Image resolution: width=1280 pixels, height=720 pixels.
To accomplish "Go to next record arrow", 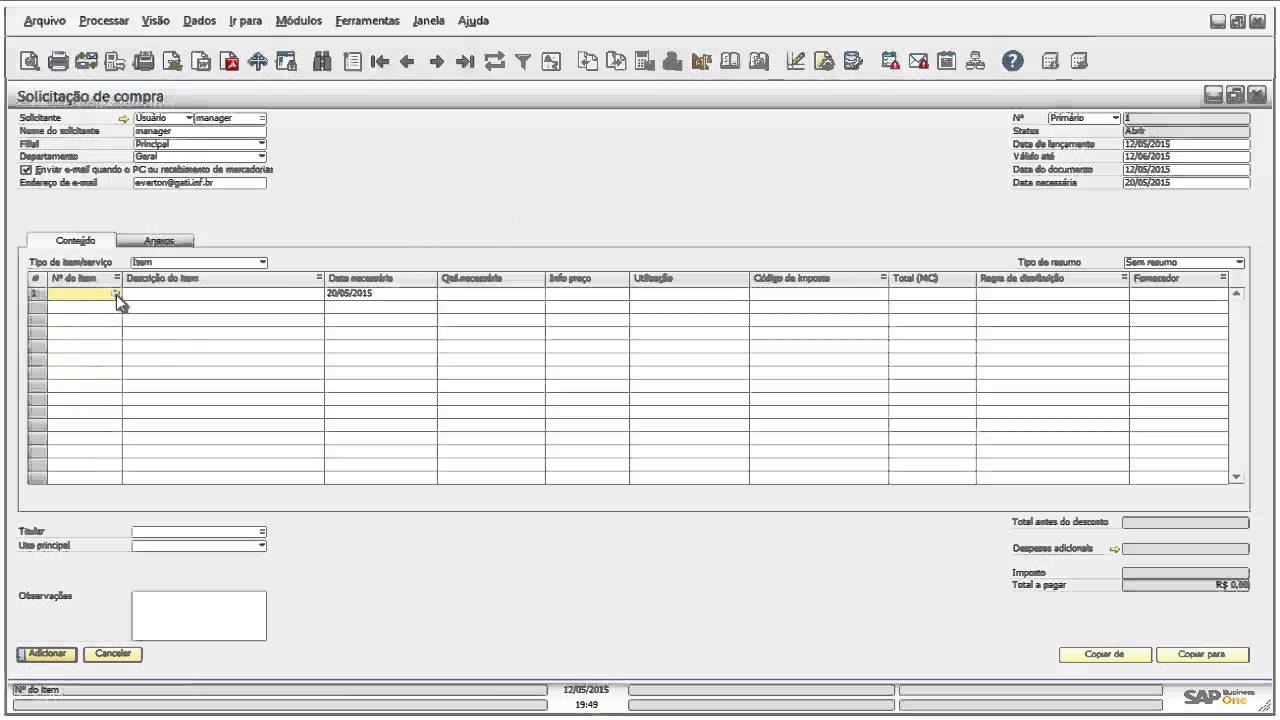I will point(436,61).
